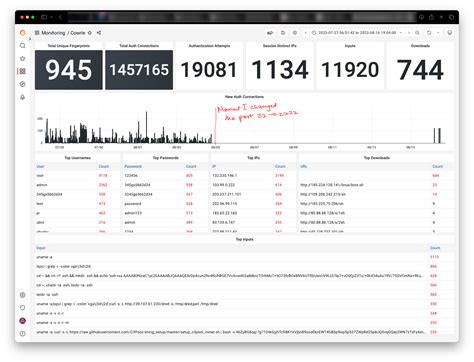The width and height of the screenshot is (474, 362).
Task: Open the Inputs stat panel title menu
Action: click(x=350, y=46)
